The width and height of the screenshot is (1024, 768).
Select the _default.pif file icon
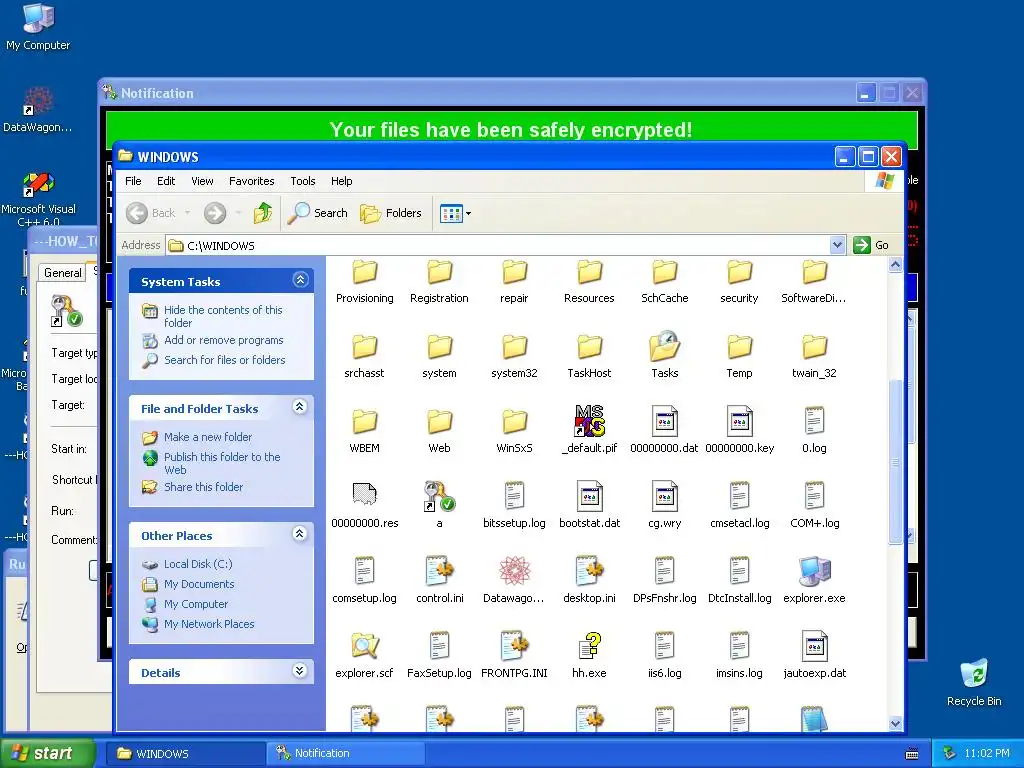tap(589, 421)
